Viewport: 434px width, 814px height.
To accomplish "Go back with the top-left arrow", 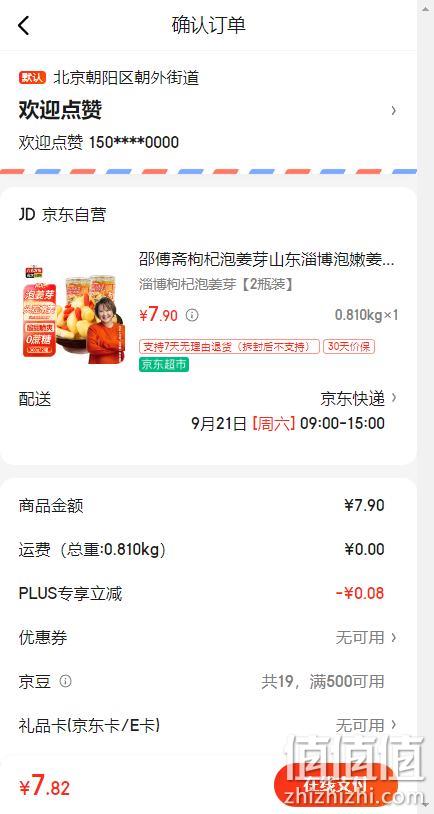I will [24, 25].
